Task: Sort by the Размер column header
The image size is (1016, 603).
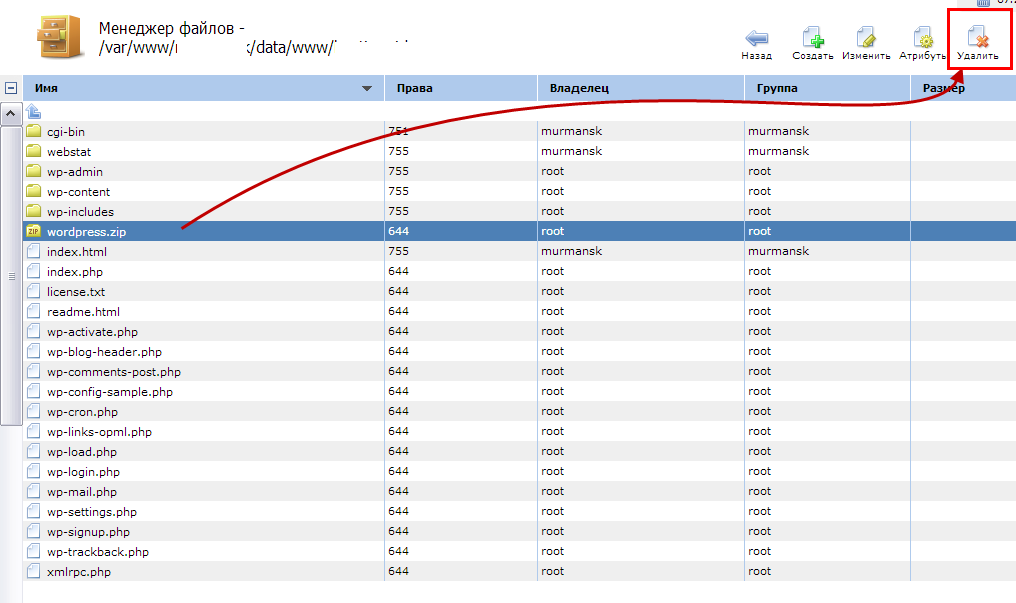Action: pyautogui.click(x=964, y=88)
